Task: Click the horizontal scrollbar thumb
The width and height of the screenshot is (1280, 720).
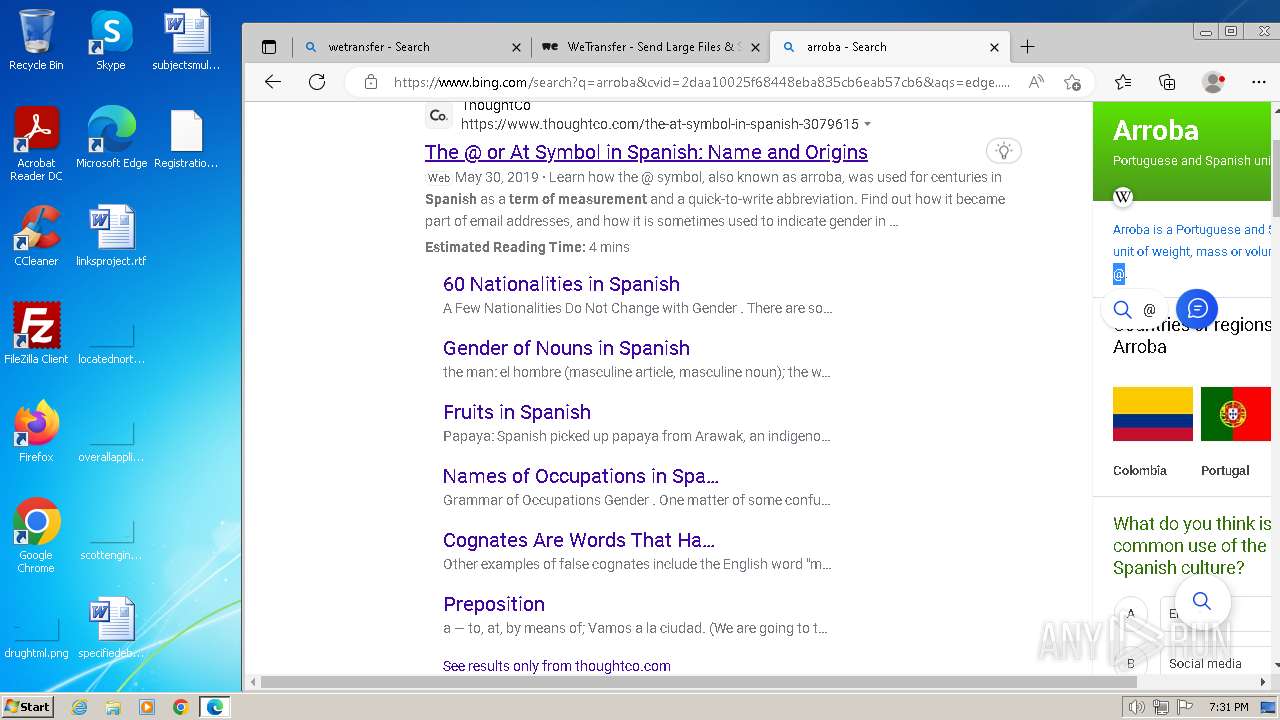Action: click(698, 682)
